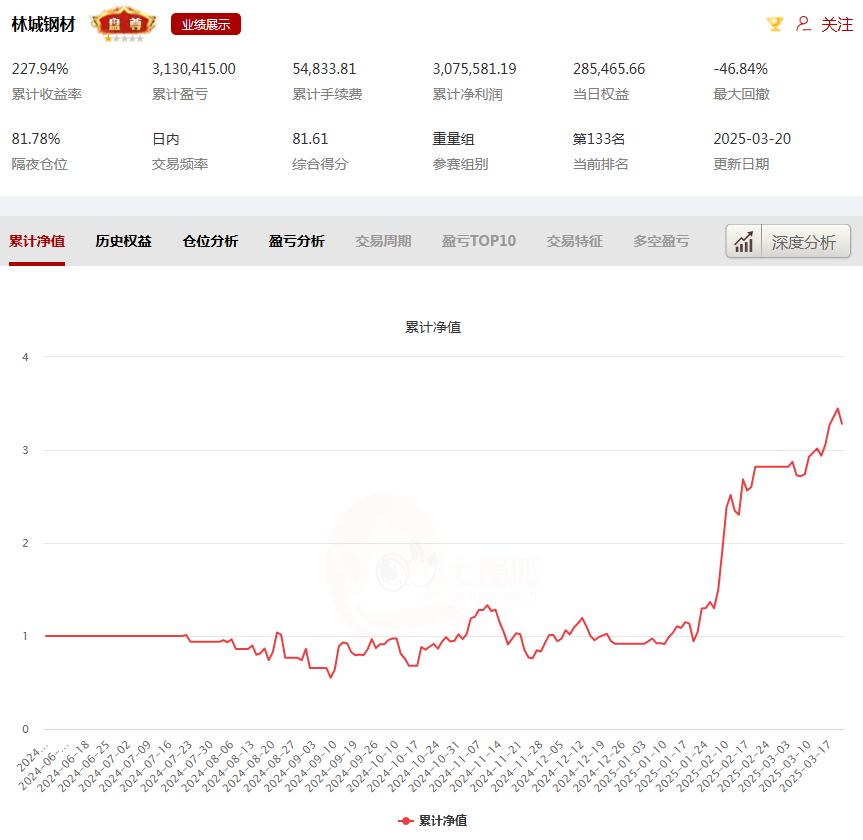This screenshot has width=863, height=840.
Task: Click the gold trophy icon
Action: coord(775,24)
